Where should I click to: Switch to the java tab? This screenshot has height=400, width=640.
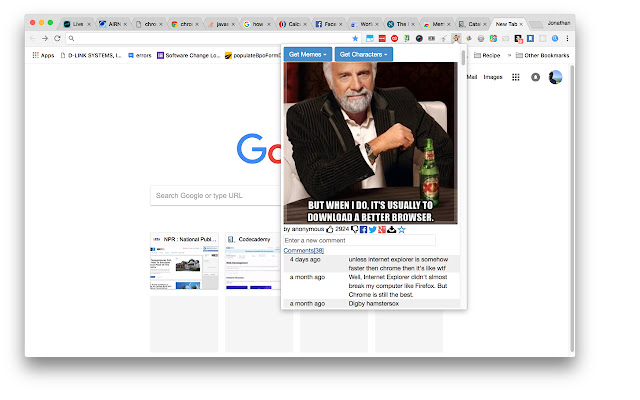point(222,24)
